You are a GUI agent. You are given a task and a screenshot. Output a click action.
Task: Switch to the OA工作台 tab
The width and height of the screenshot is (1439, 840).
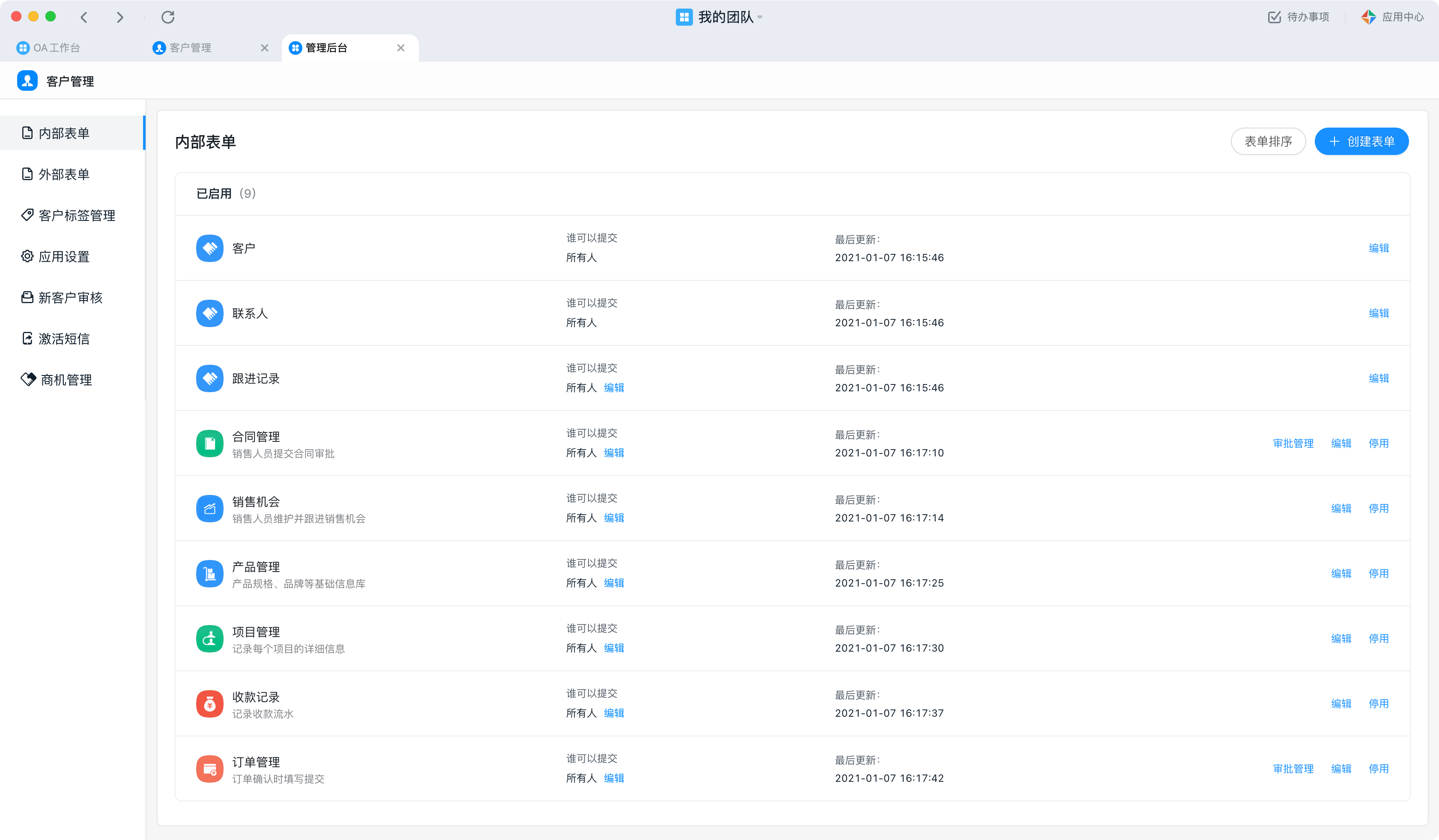pos(56,48)
